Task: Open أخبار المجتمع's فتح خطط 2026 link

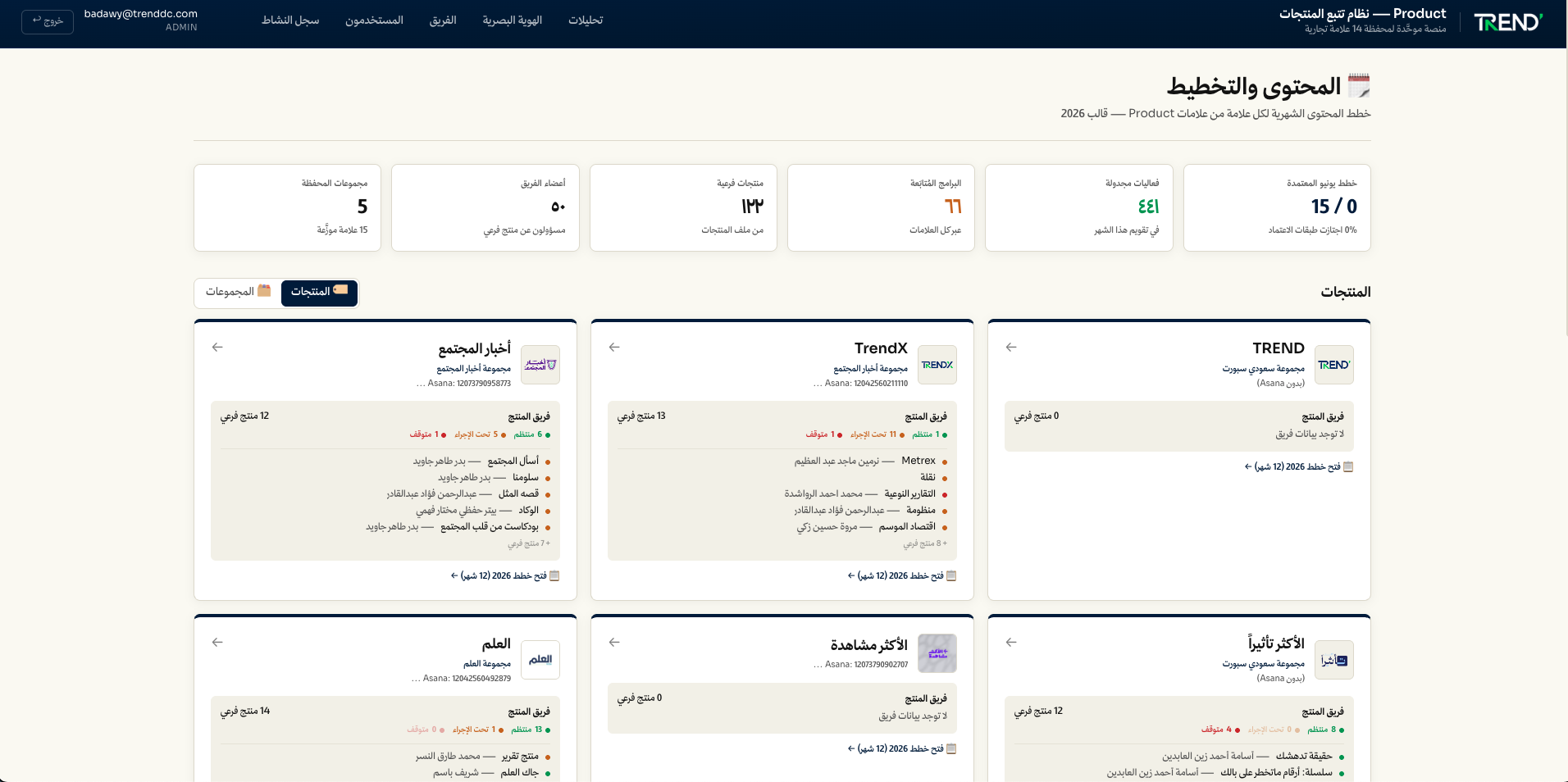Action: pos(505,575)
